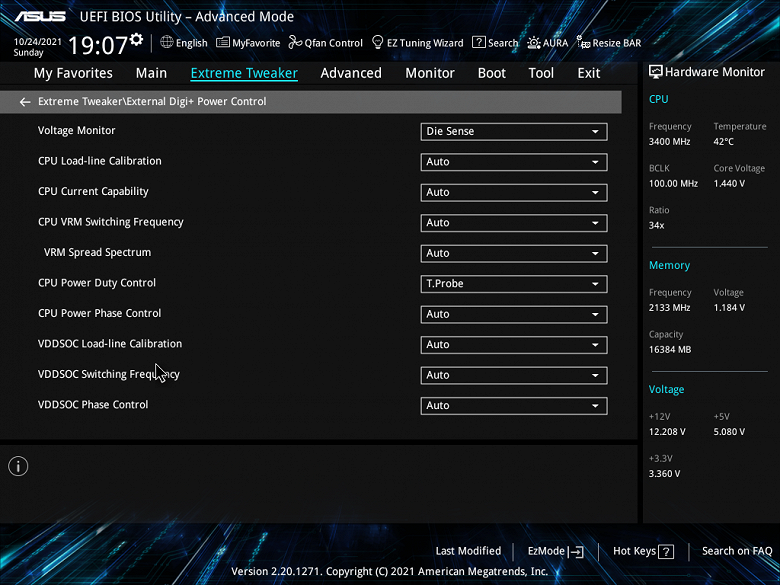Select CPU Load-line Calibration label
The image size is (780, 585).
[99, 161]
